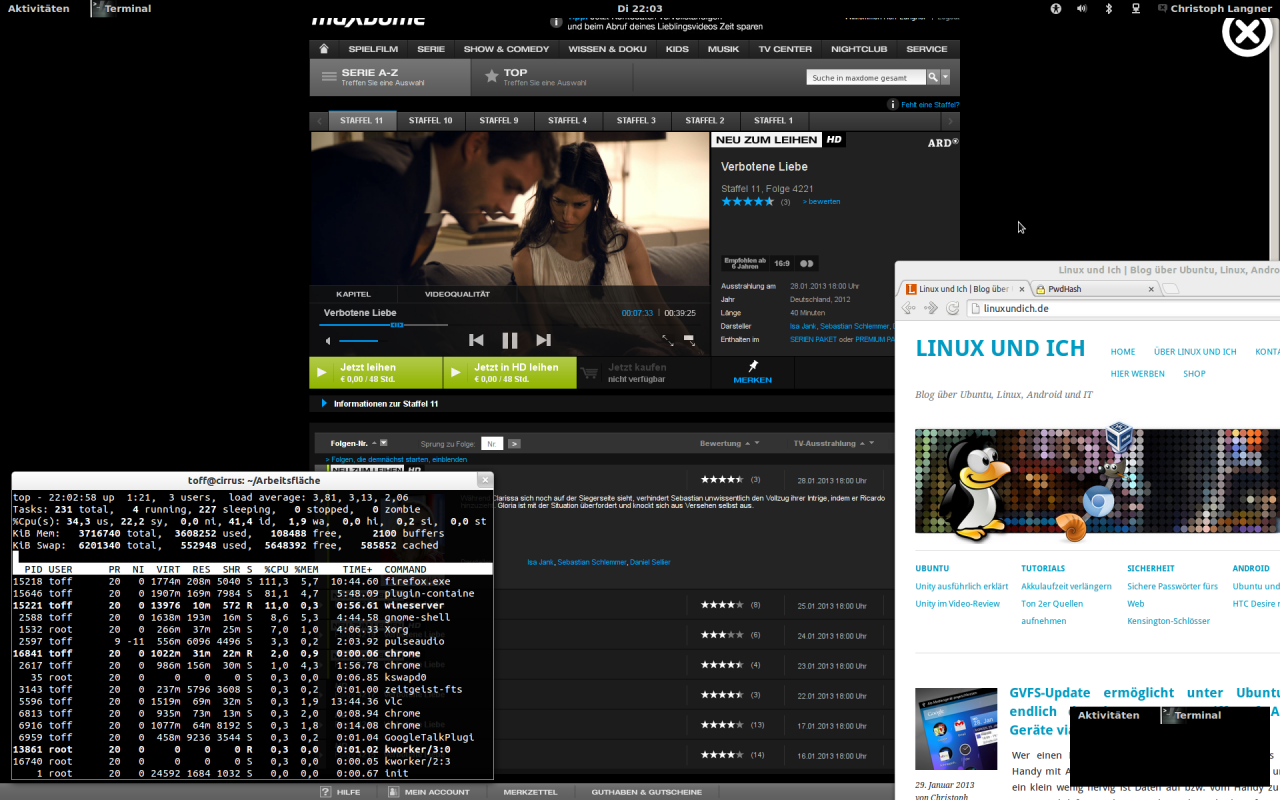1280x800 pixels.
Task: Open the GVFS-Update article thumbnail
Action: (x=956, y=728)
